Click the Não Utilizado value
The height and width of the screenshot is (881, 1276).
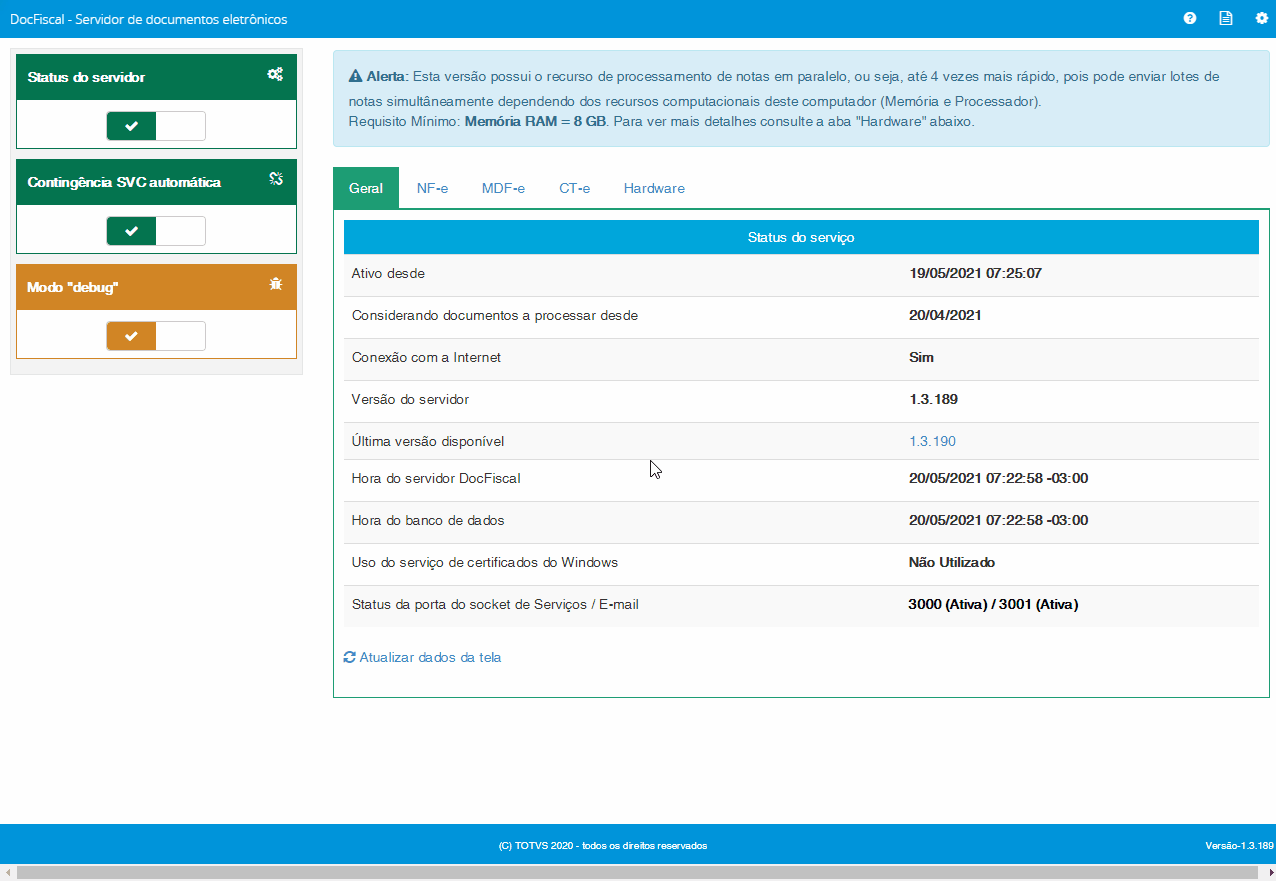(952, 562)
